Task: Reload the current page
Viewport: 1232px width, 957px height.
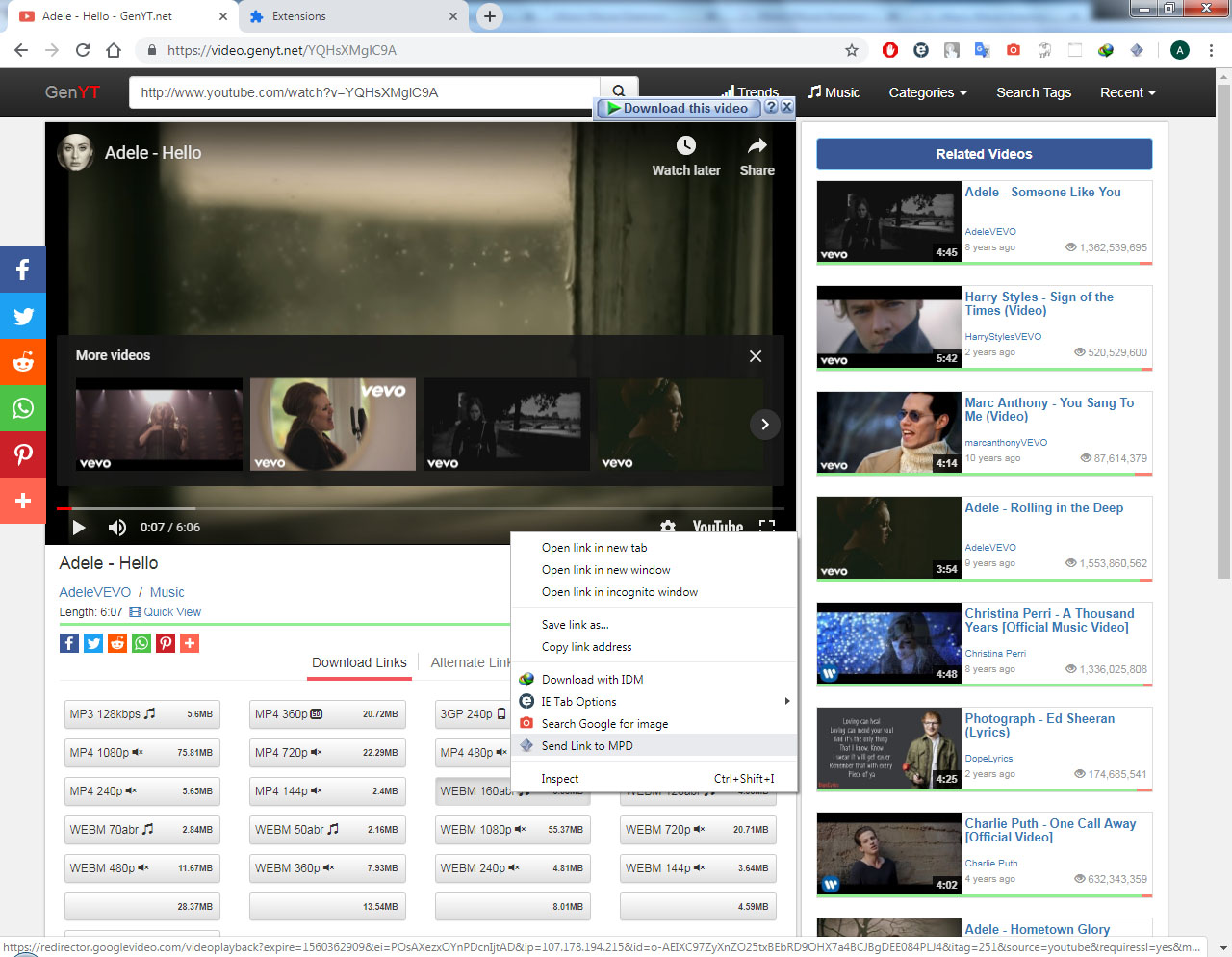Action: 83,50
